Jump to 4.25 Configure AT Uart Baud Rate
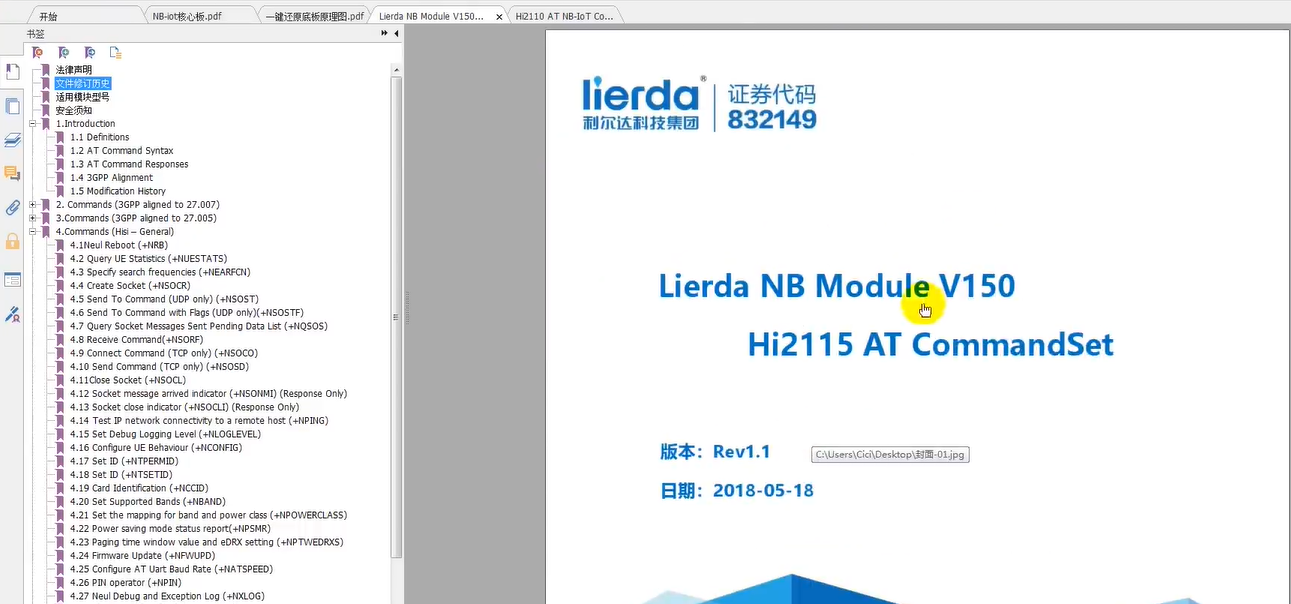 [x=171, y=569]
